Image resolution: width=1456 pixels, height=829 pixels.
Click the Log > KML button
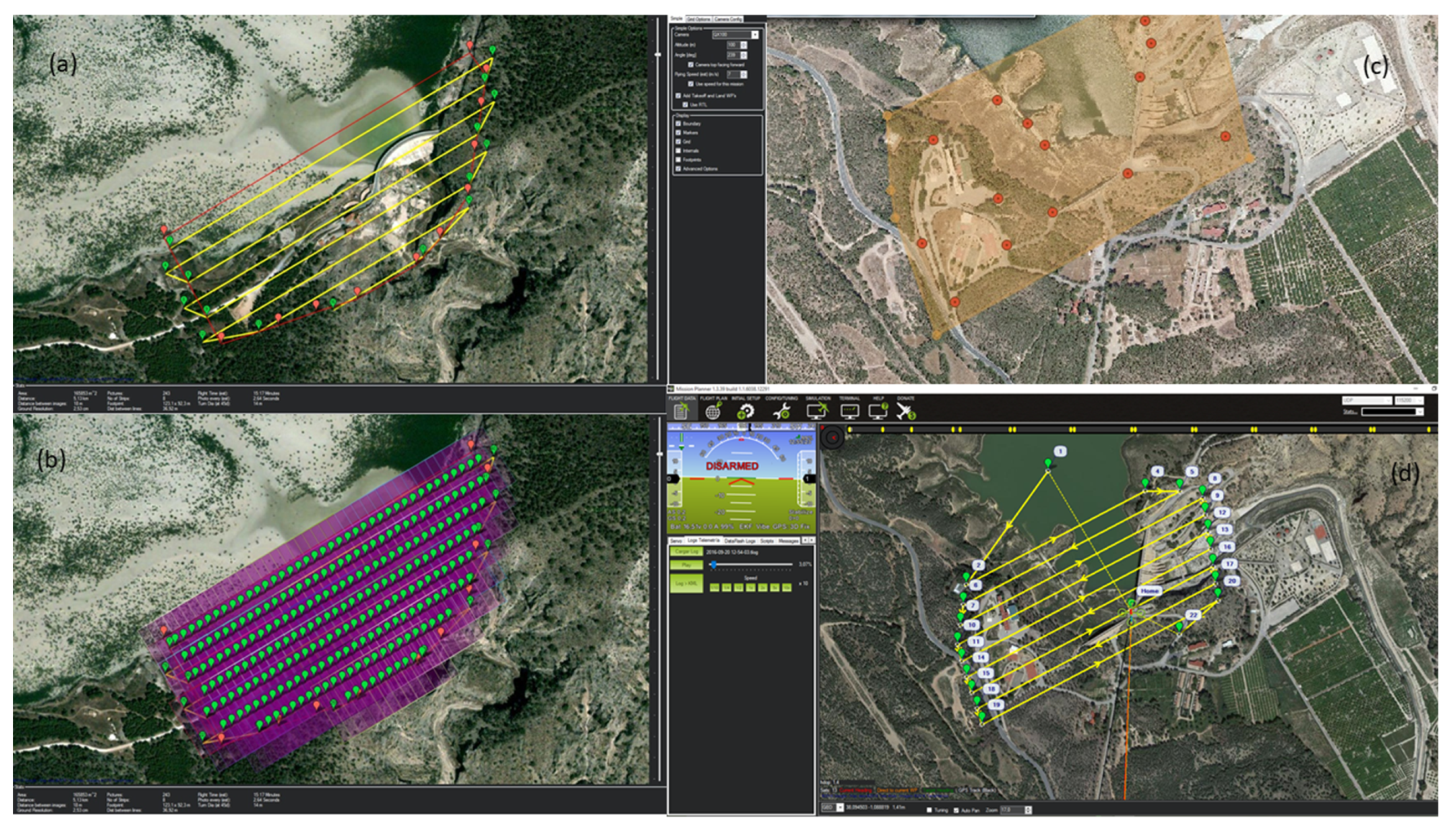pos(686,584)
